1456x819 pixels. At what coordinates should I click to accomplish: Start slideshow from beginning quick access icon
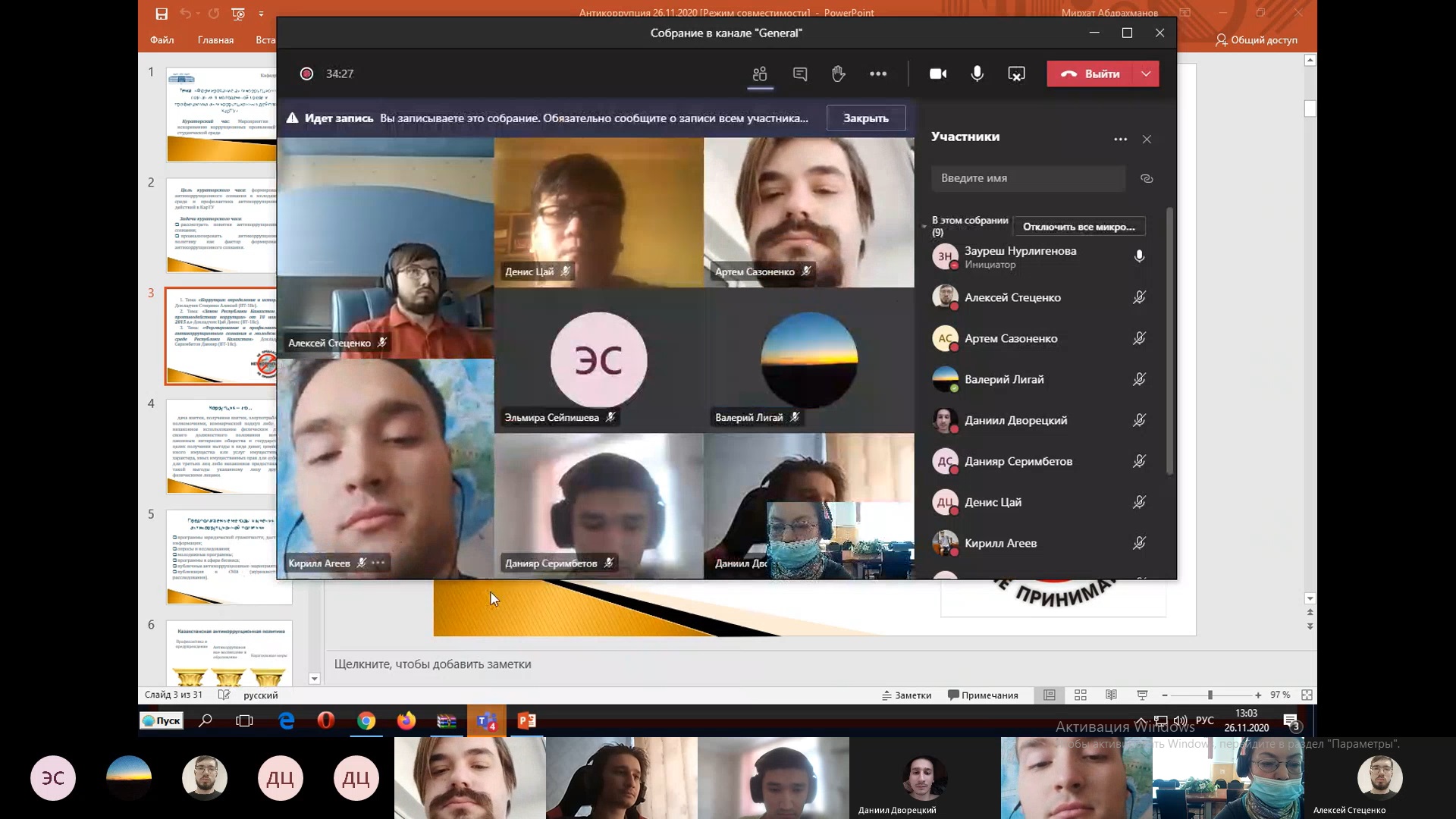click(238, 14)
